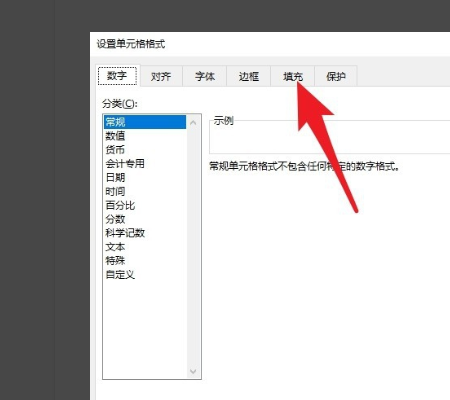Open the 字体 tab
This screenshot has width=450, height=400.
205,77
